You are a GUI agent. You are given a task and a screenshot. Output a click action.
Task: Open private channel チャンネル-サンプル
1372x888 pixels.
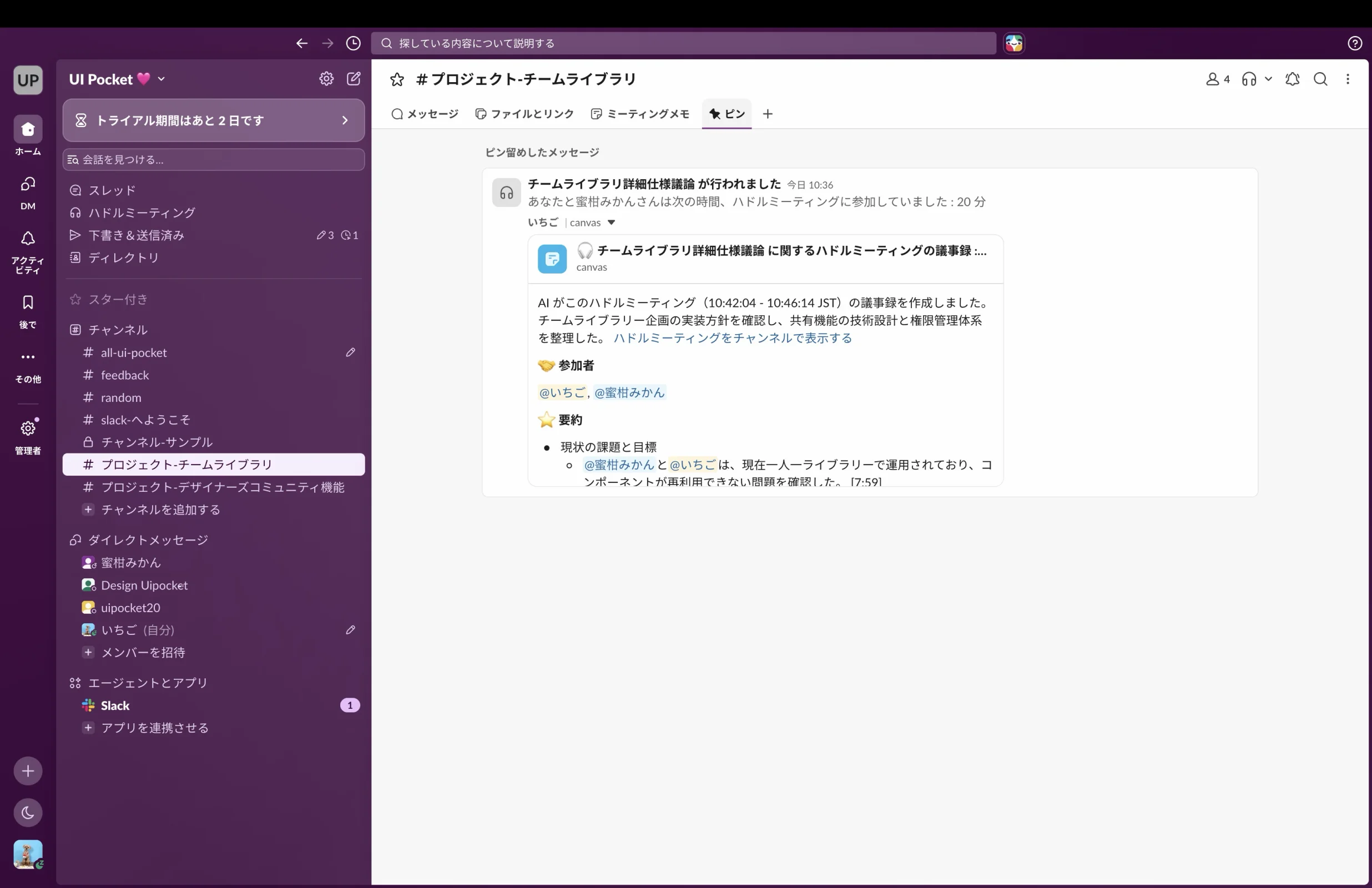(x=213, y=442)
